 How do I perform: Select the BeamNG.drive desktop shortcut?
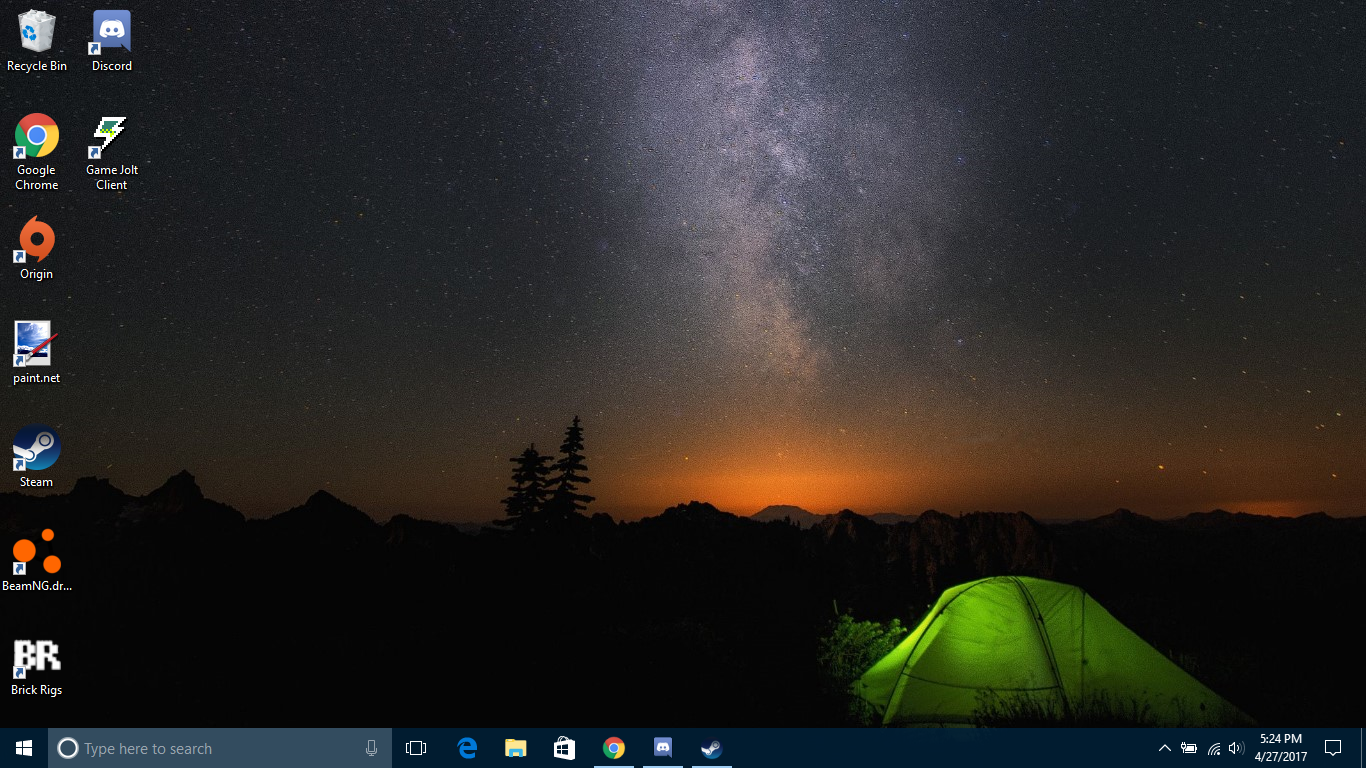point(37,560)
